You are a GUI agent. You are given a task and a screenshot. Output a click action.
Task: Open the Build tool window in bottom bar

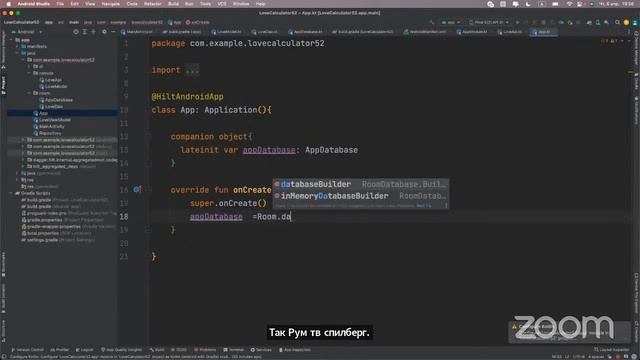point(157,350)
